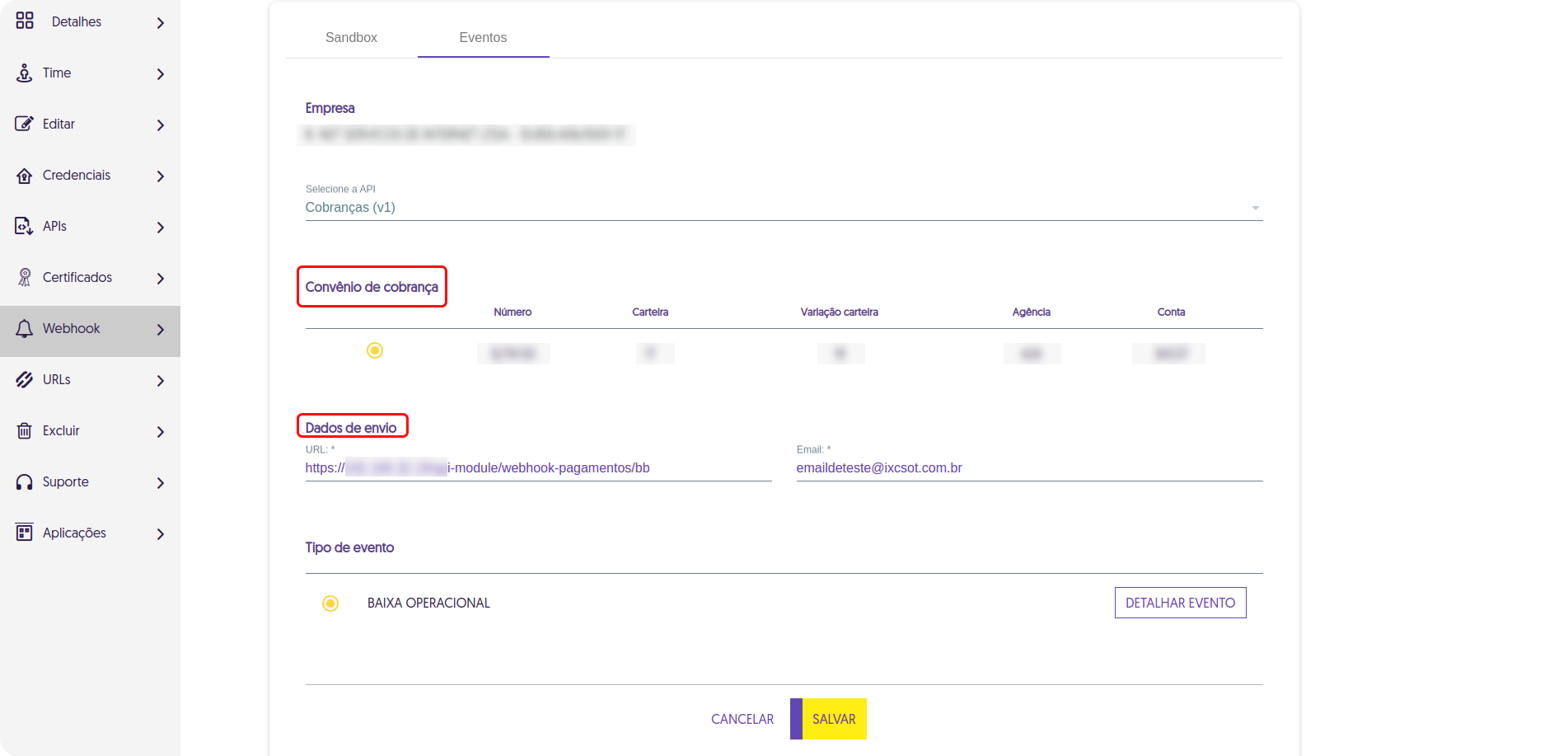Open DETALHAR EVENTO details button
The image size is (1568, 756).
pyautogui.click(x=1180, y=603)
